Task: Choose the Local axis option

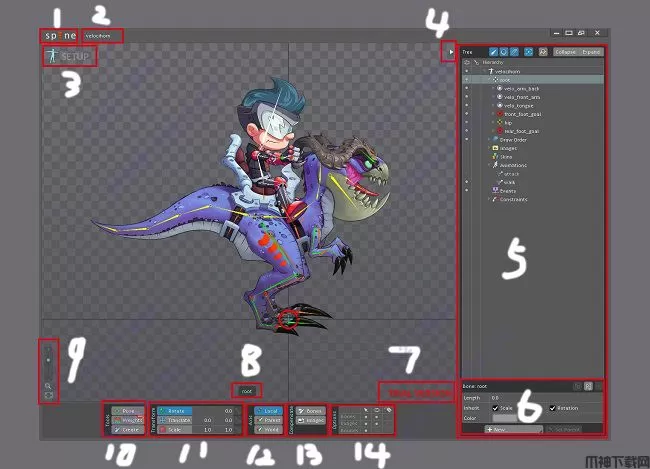Action: point(264,410)
